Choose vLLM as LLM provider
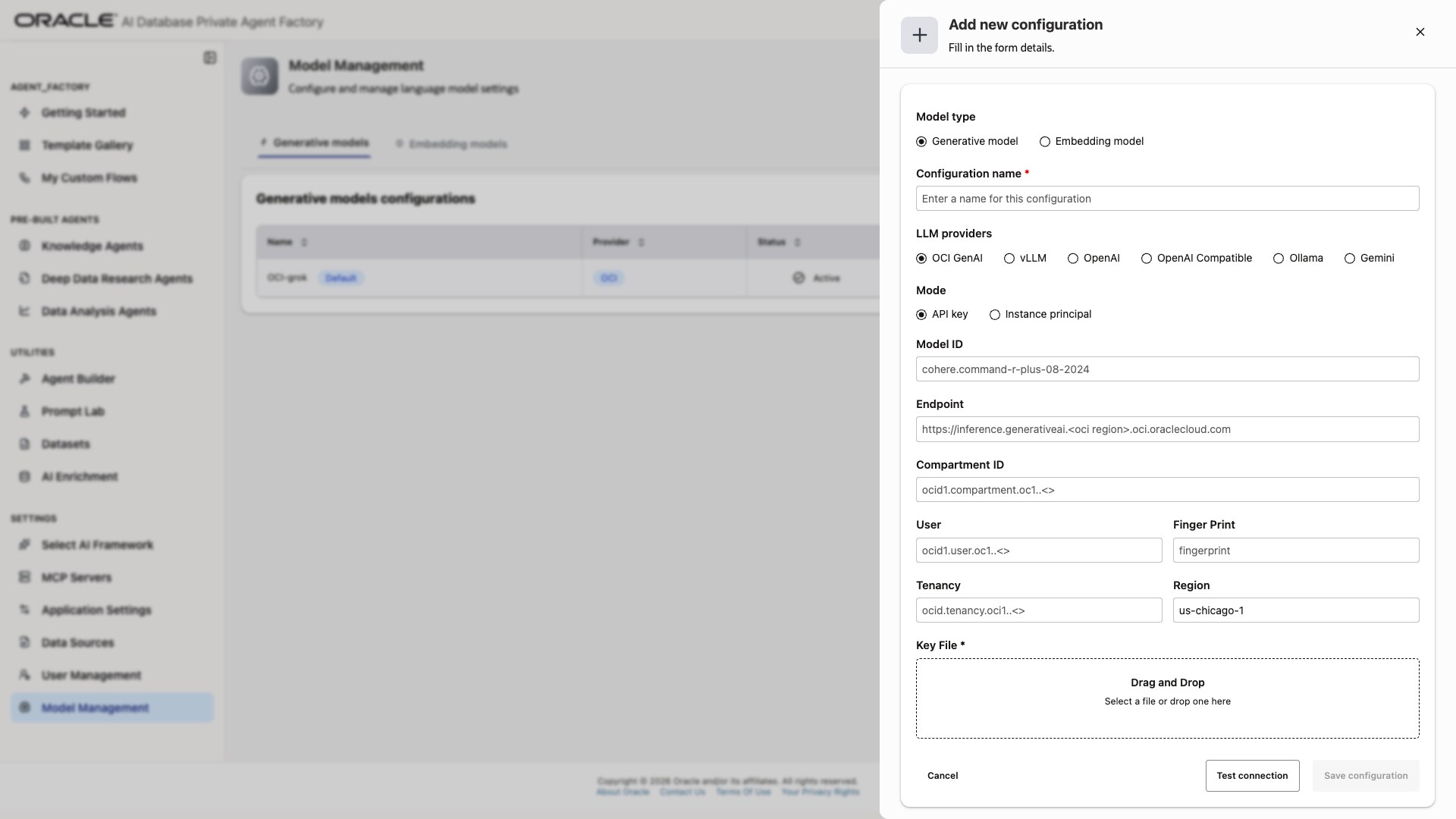Viewport: 1456px width, 819px height. pyautogui.click(x=1009, y=259)
